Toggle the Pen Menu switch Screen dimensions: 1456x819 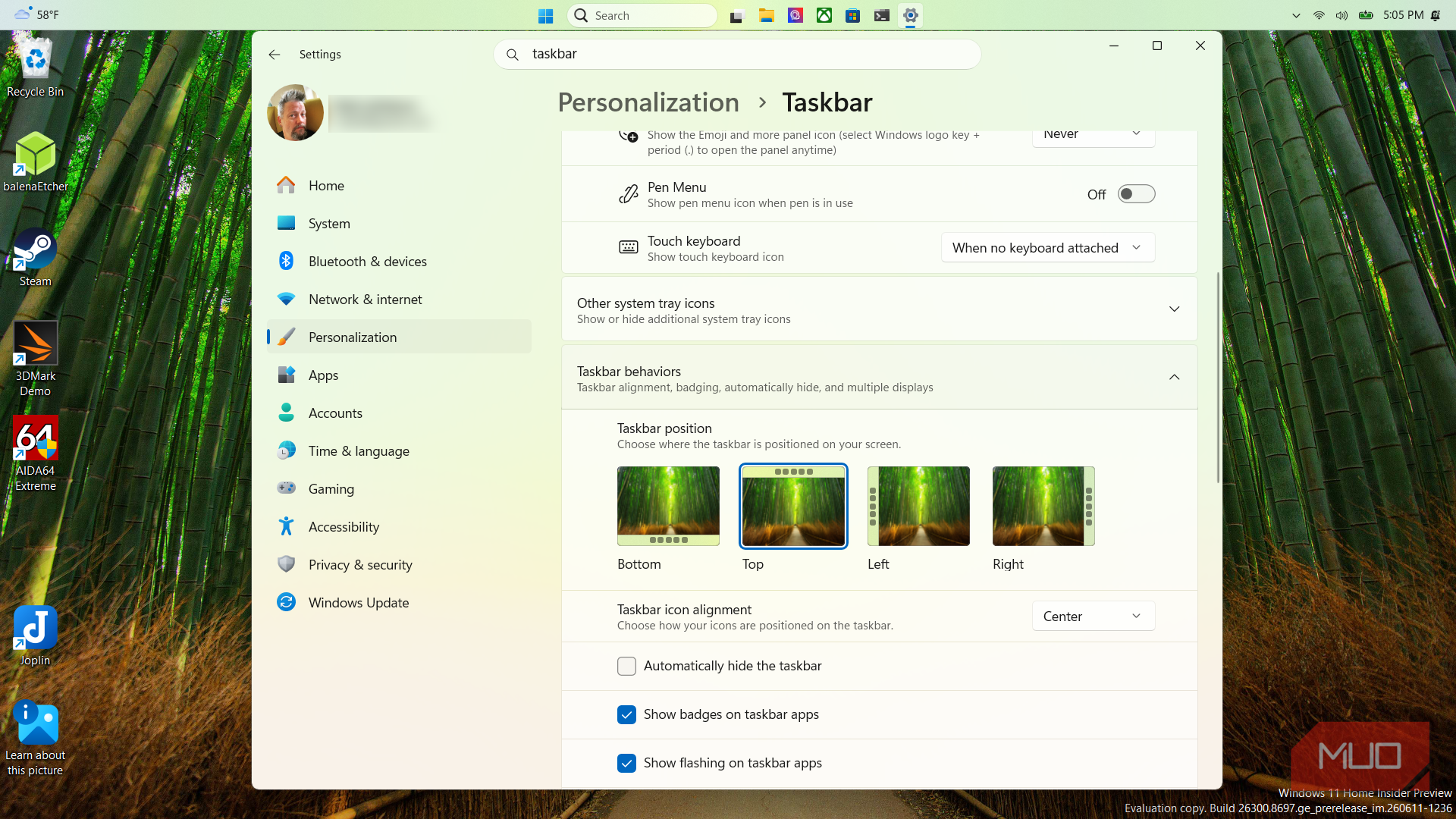(x=1136, y=194)
